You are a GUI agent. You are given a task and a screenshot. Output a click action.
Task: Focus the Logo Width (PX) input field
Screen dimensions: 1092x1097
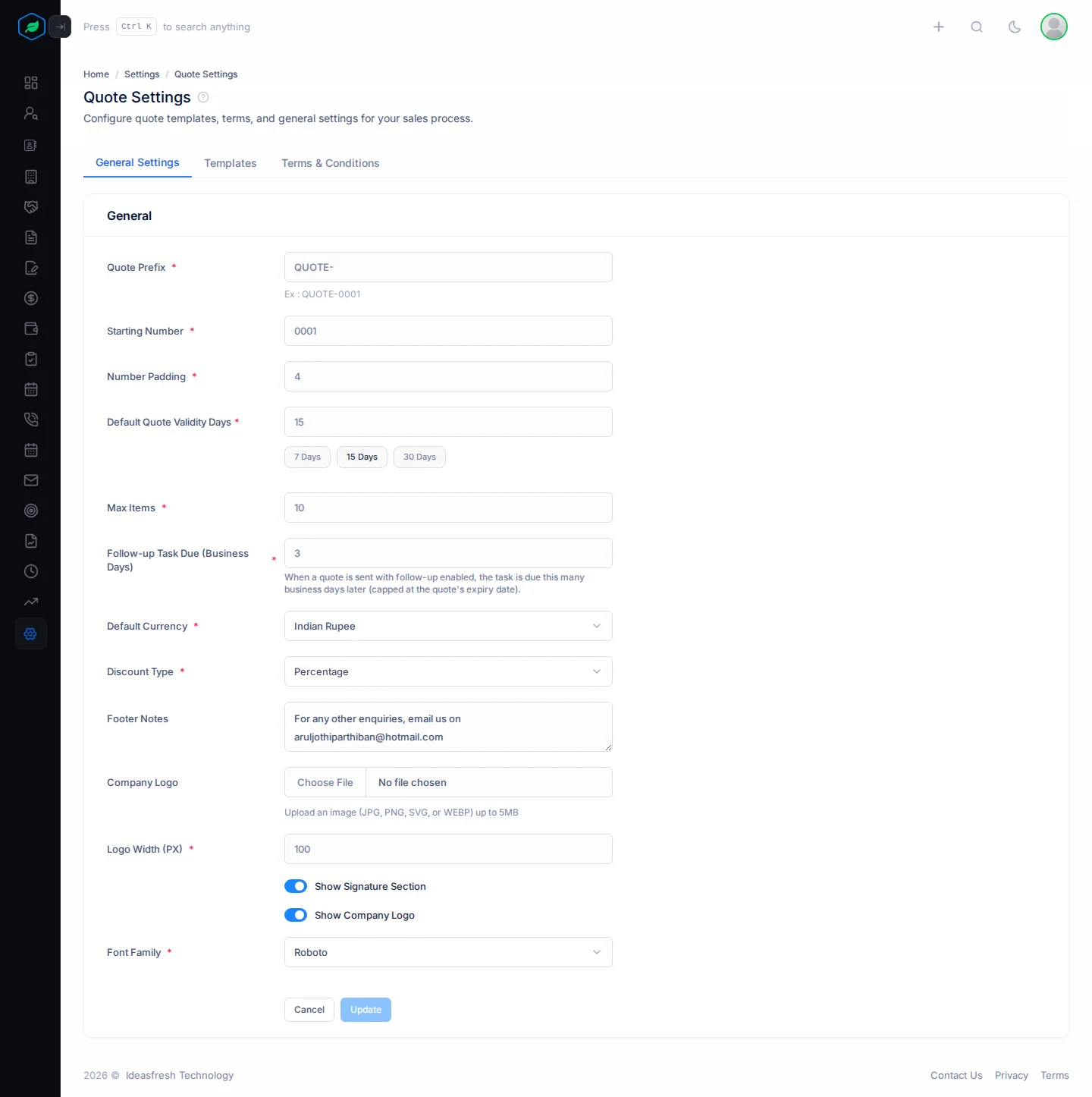pos(448,849)
